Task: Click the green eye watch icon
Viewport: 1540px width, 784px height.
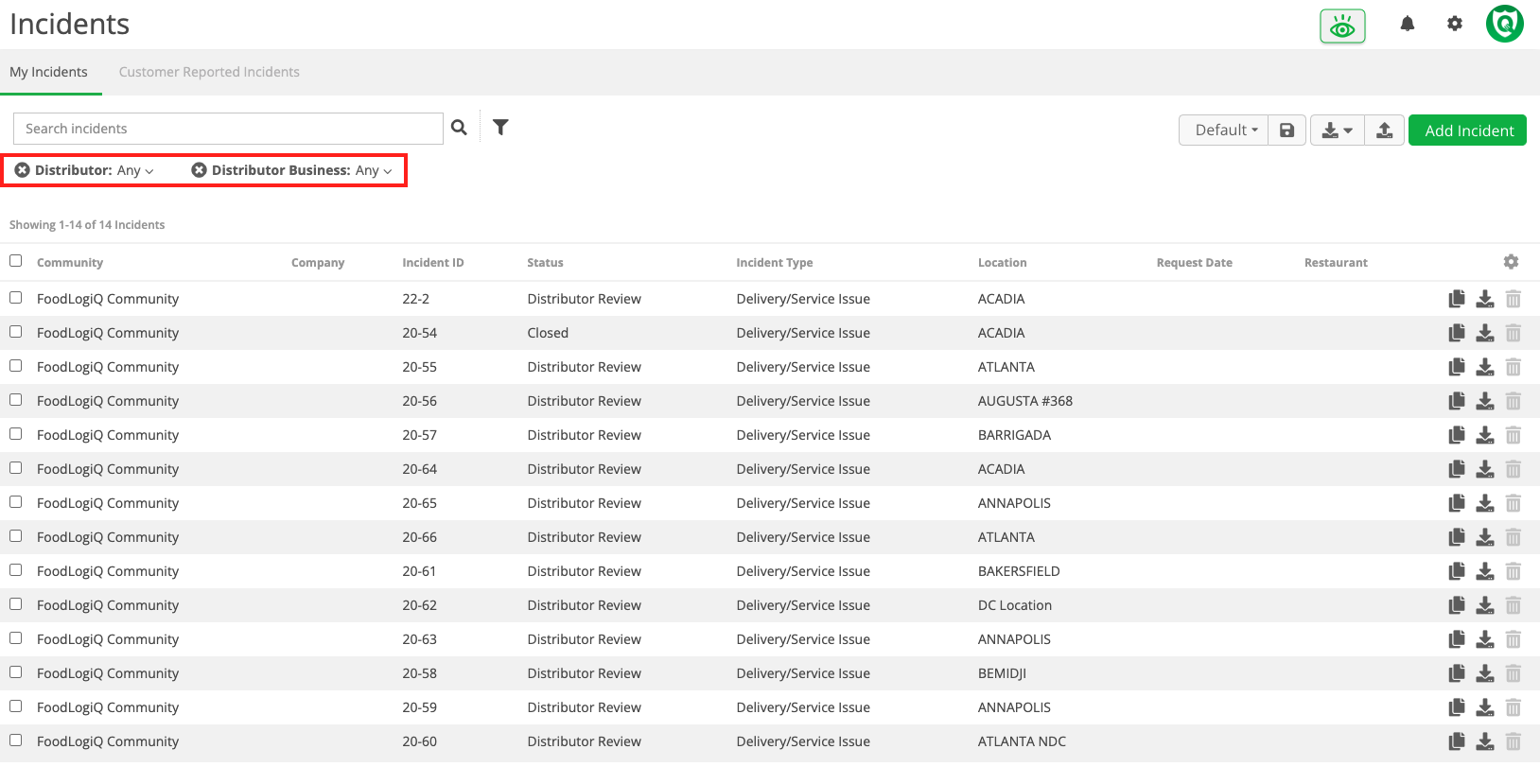Action: click(x=1342, y=26)
